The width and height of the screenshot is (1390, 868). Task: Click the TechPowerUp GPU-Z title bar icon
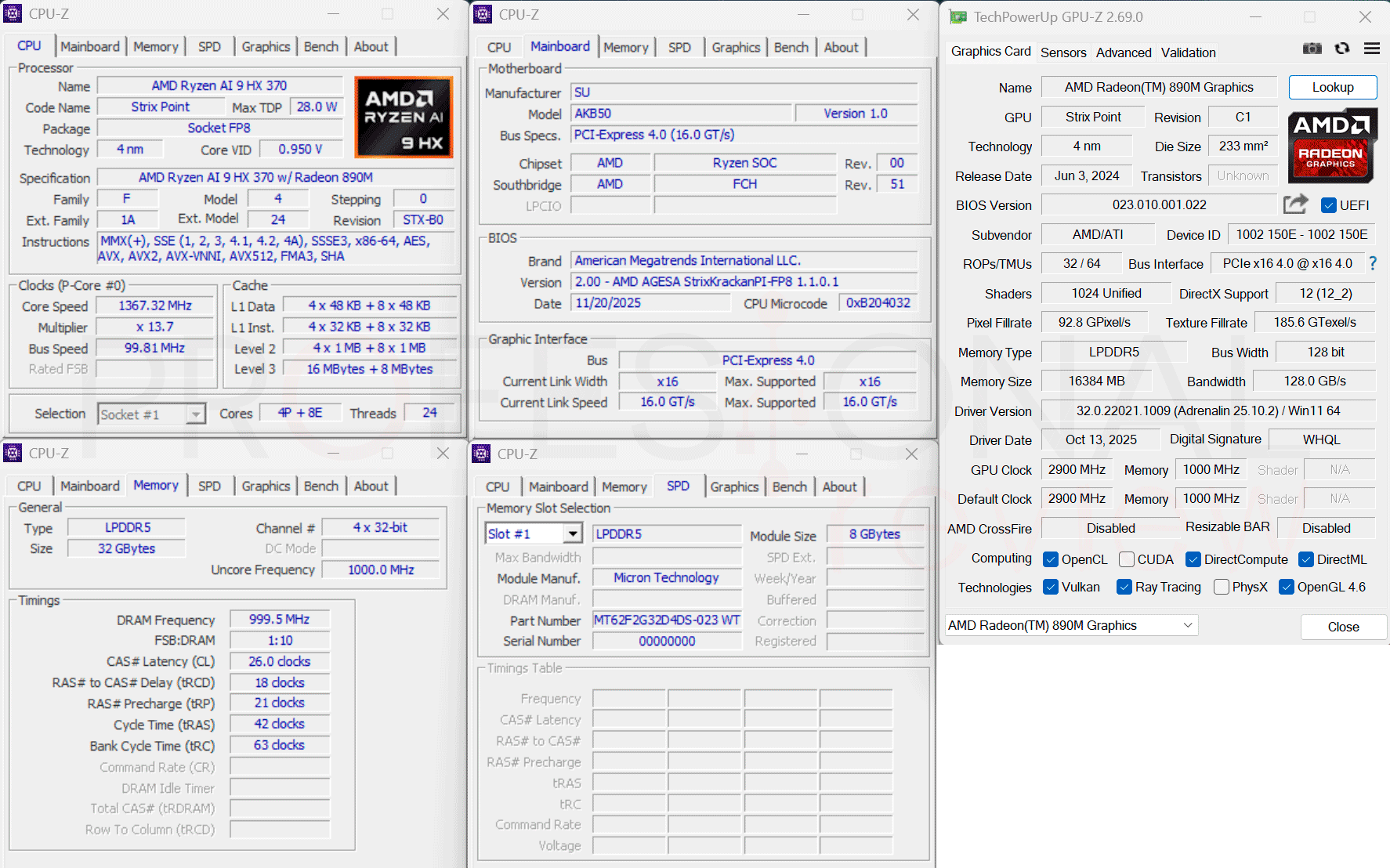957,16
